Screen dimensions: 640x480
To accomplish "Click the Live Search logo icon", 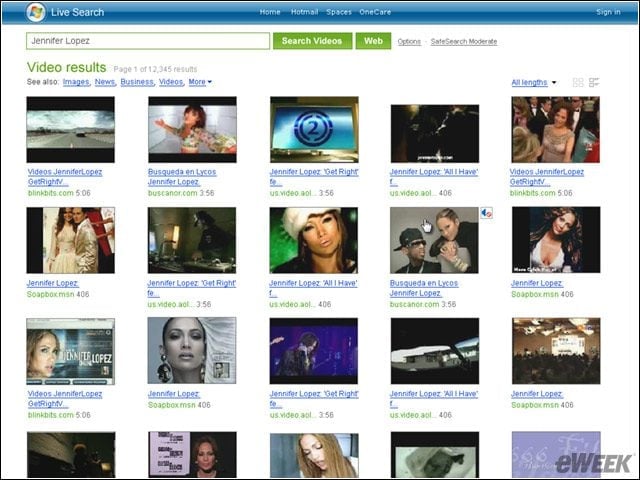I will pyautogui.click(x=36, y=12).
